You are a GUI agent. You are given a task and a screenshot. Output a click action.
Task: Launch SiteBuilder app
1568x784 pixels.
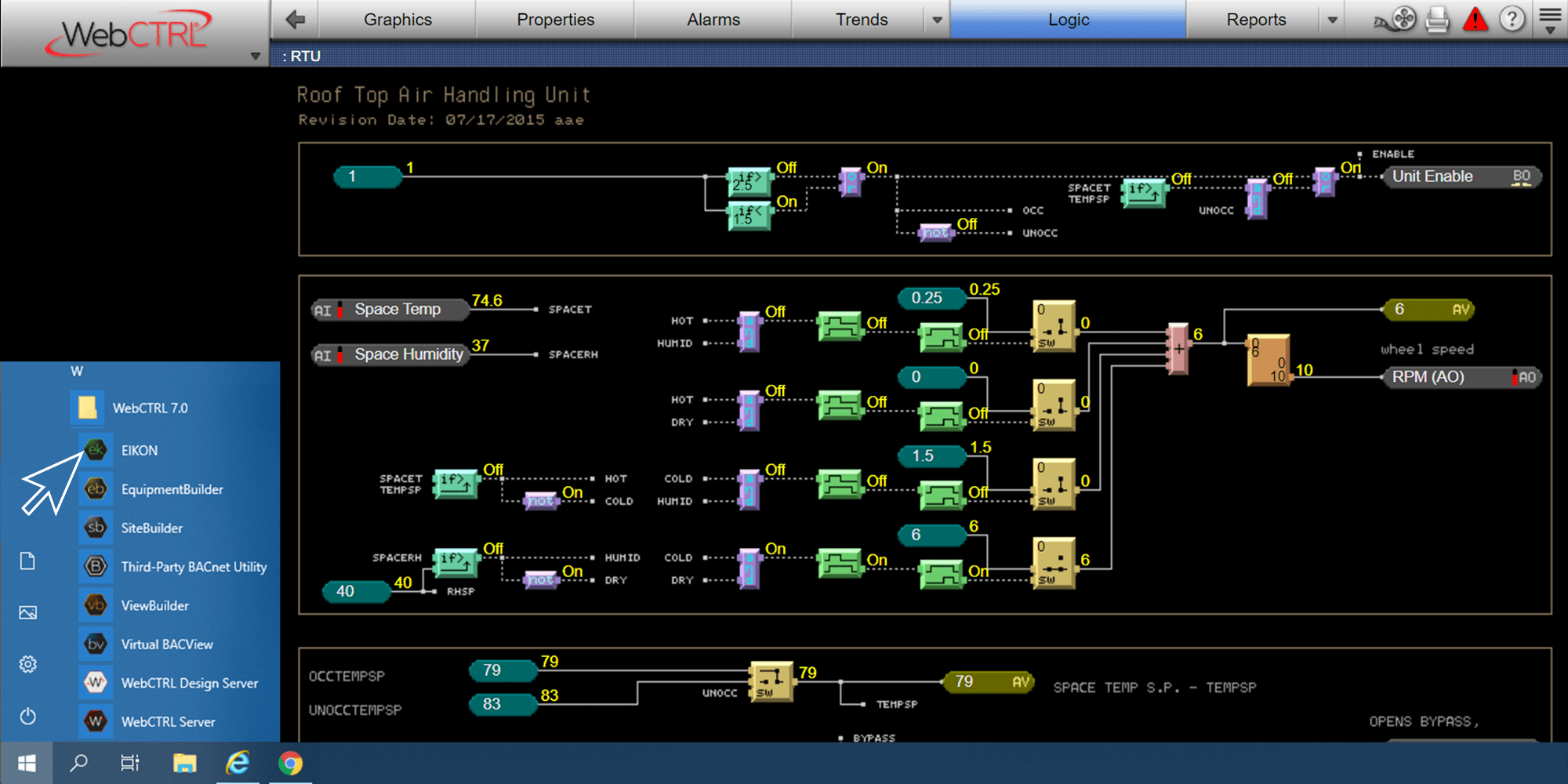[x=151, y=528]
